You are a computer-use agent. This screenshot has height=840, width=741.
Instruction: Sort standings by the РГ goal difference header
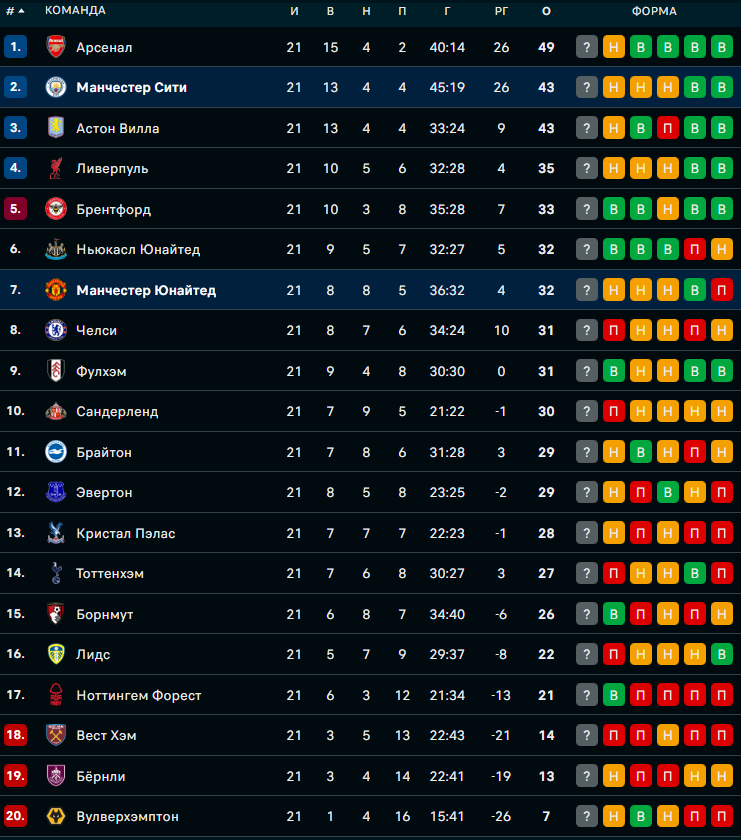501,11
